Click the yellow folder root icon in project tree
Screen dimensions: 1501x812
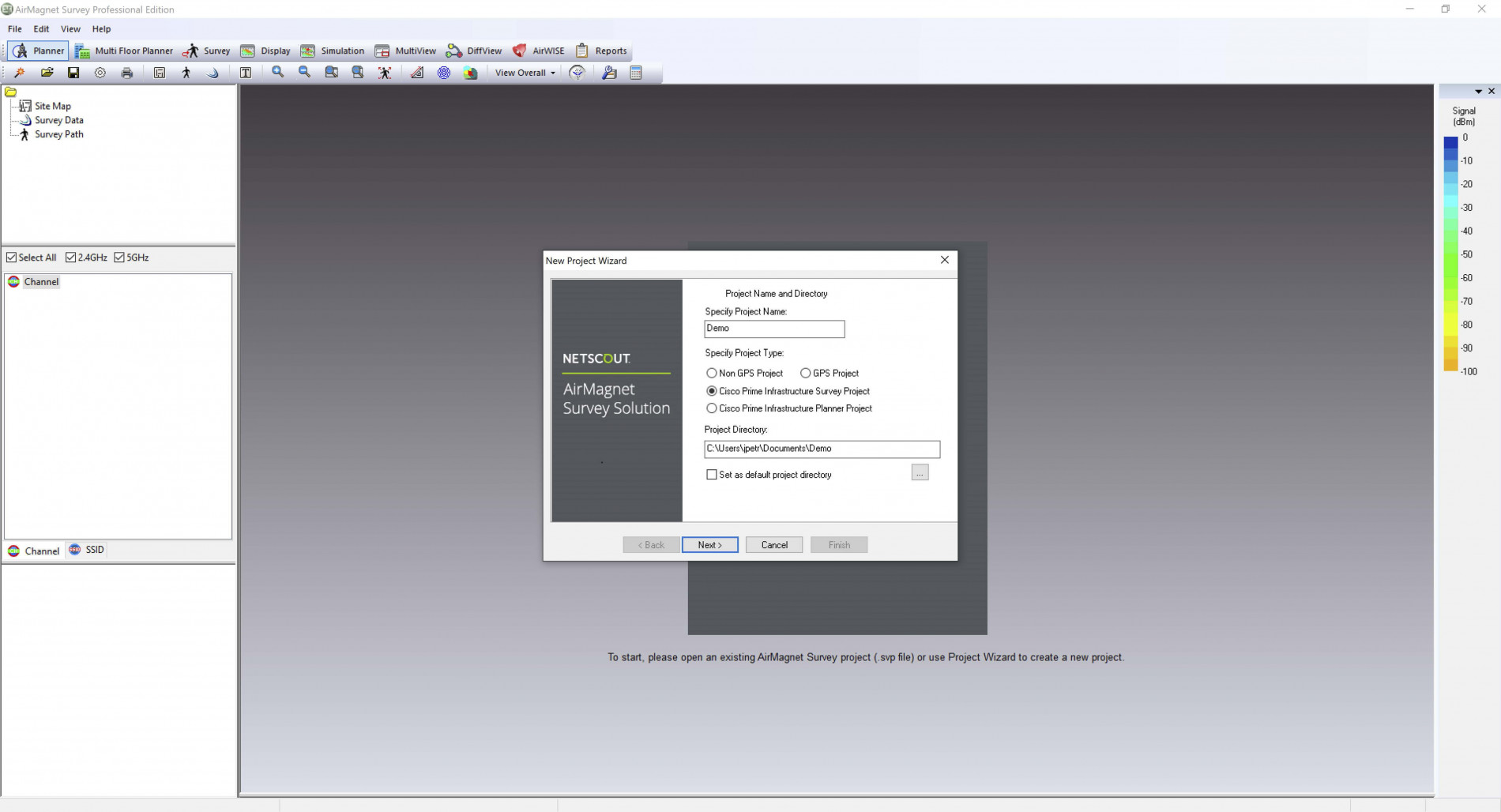tap(10, 92)
